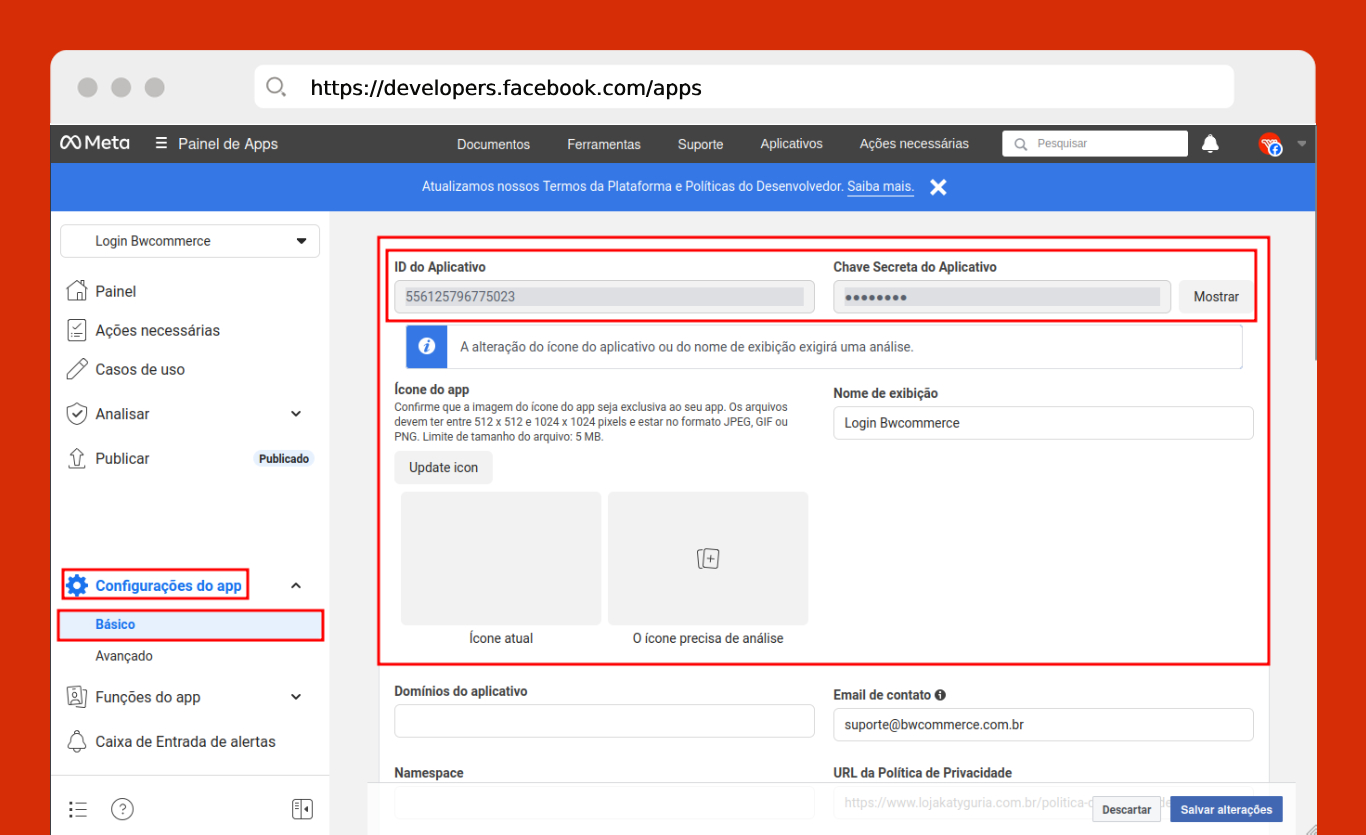This screenshot has width=1366, height=835.
Task: Select Avançado settings sub-item
Action: point(124,656)
